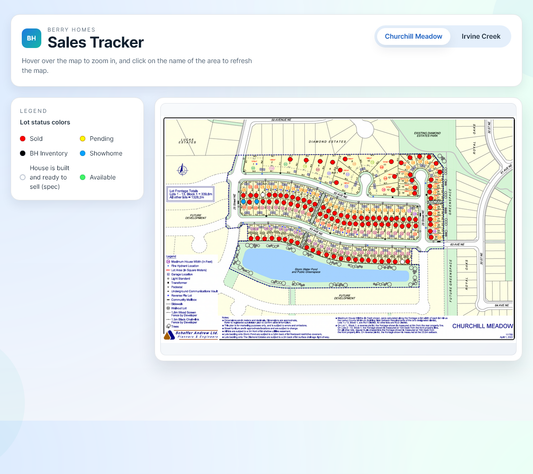Click the red Sold color swatch

pos(23,138)
